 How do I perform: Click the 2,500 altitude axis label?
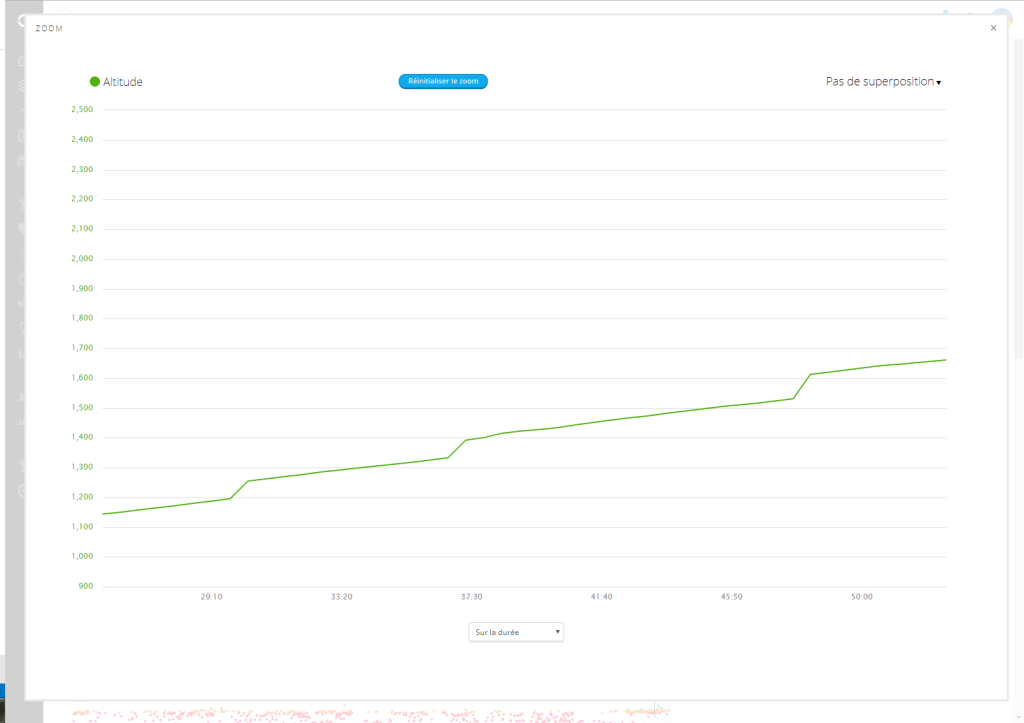coord(82,110)
